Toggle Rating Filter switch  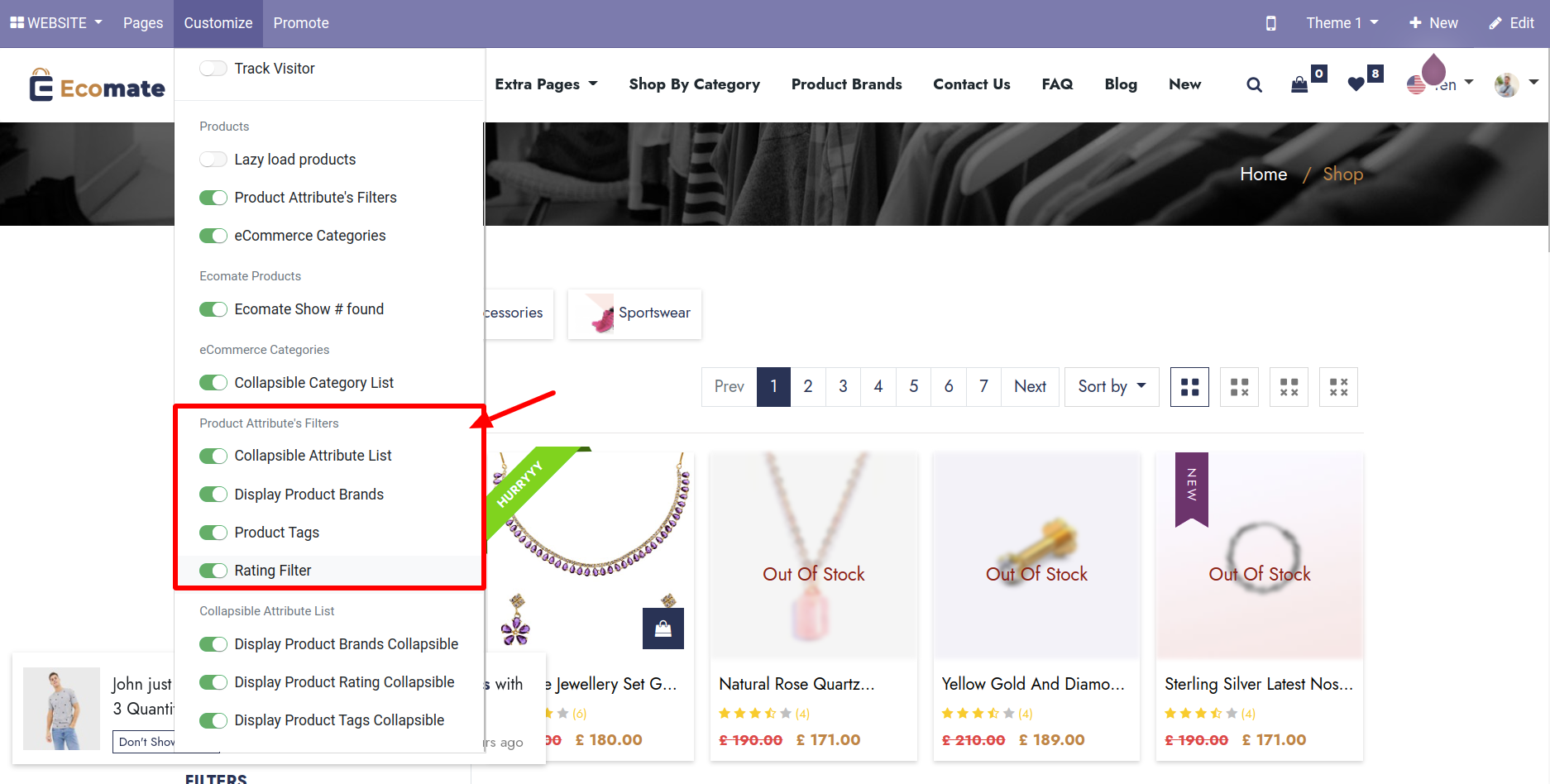click(213, 571)
